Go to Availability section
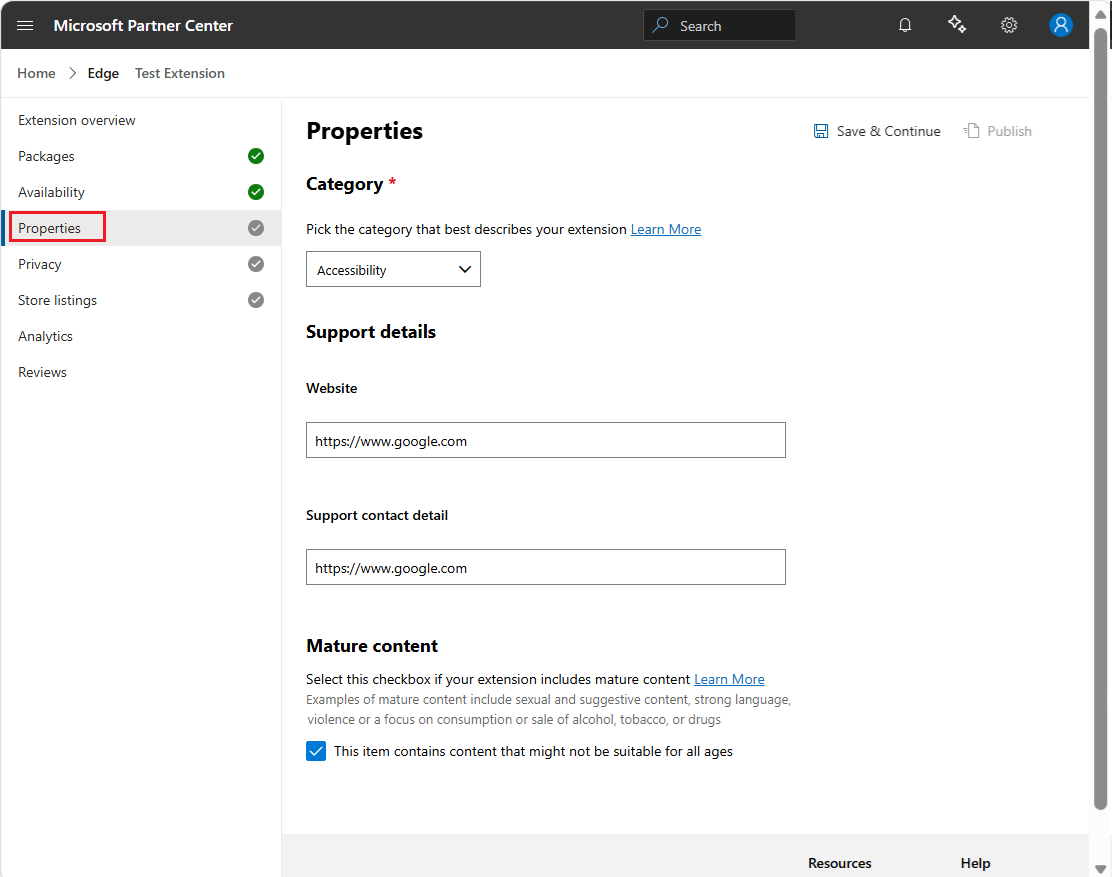Viewport: 1112px width, 877px height. click(x=51, y=192)
